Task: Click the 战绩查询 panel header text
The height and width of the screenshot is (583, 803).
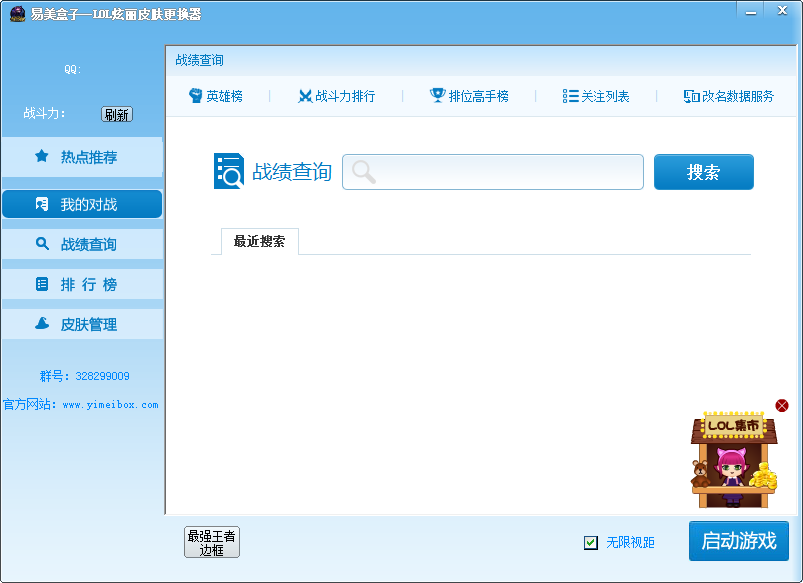Action: pos(199,60)
